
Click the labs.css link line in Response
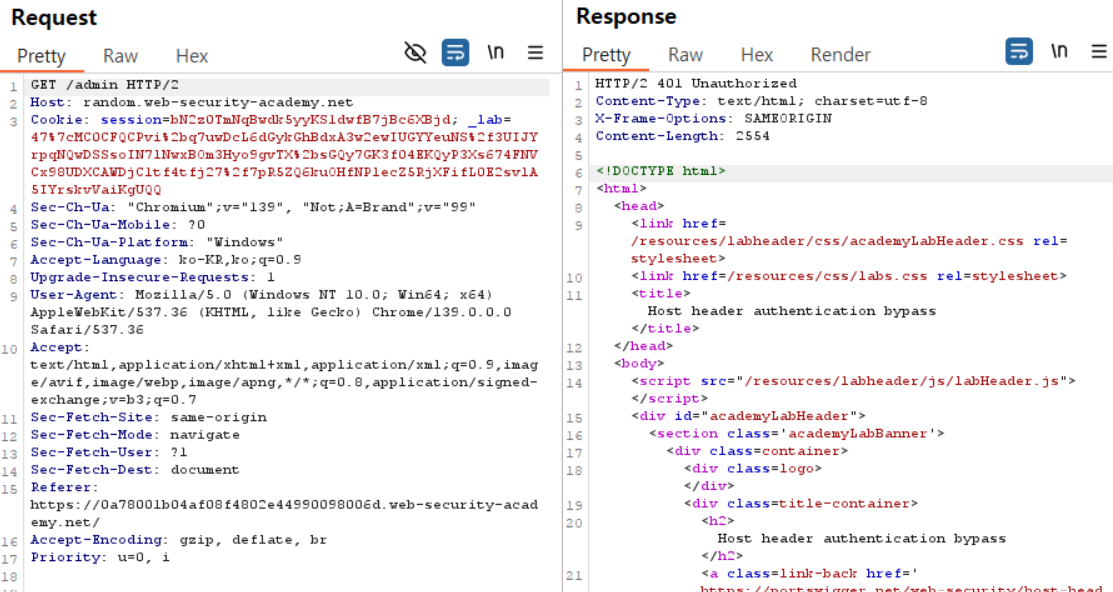point(848,276)
